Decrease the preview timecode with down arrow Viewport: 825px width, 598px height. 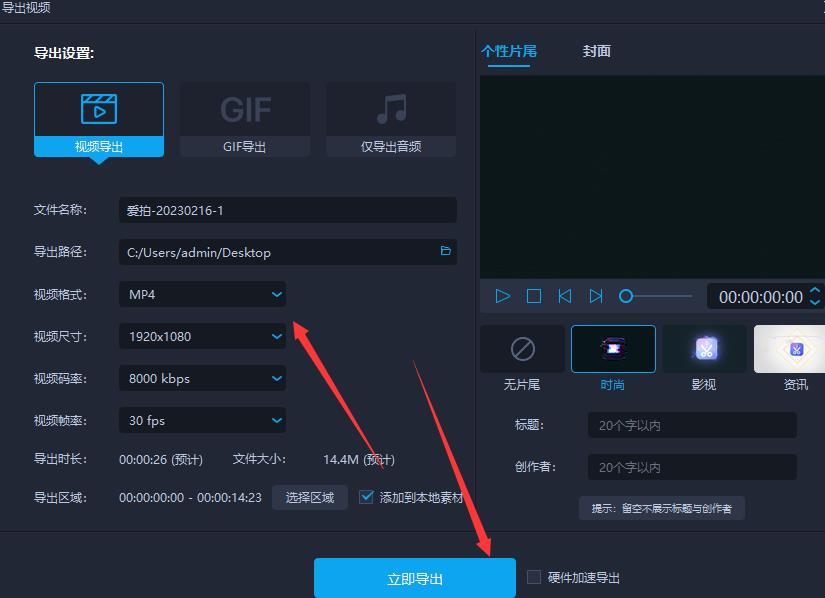[815, 302]
